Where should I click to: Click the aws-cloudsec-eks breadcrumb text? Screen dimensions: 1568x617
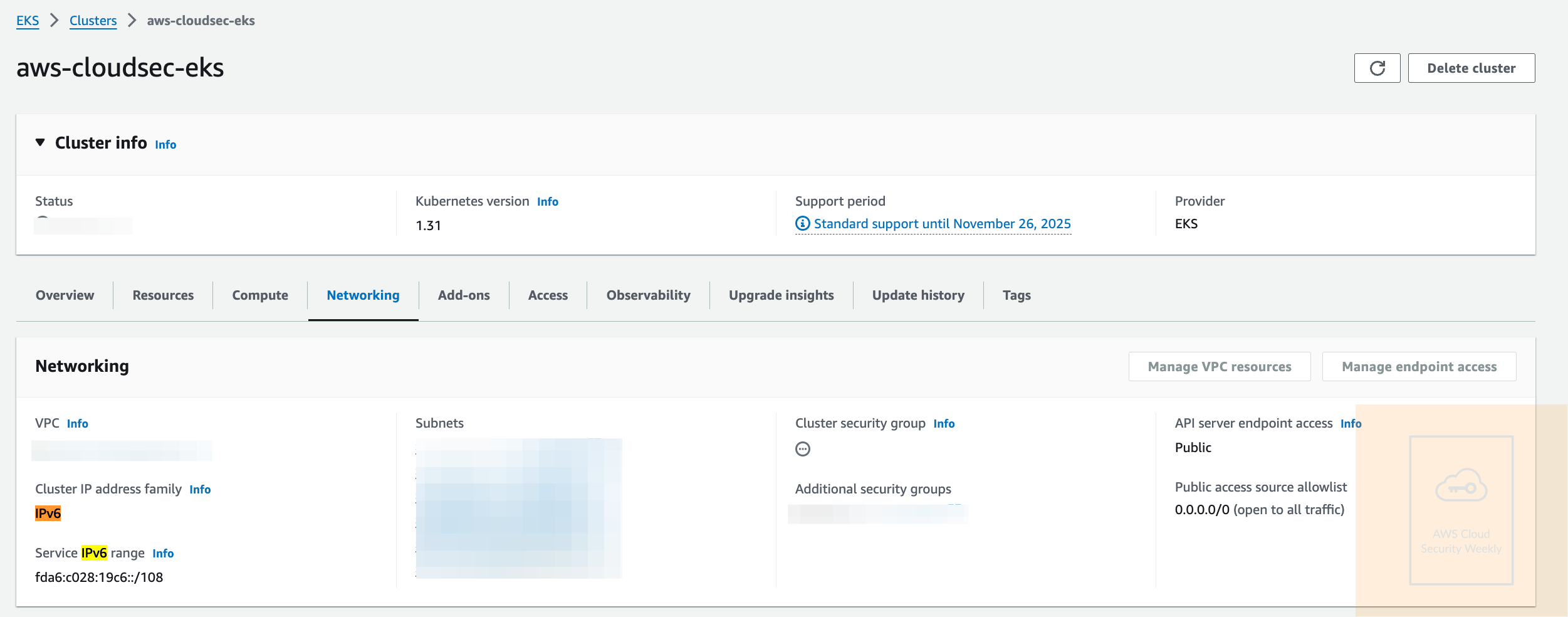pyautogui.click(x=201, y=21)
